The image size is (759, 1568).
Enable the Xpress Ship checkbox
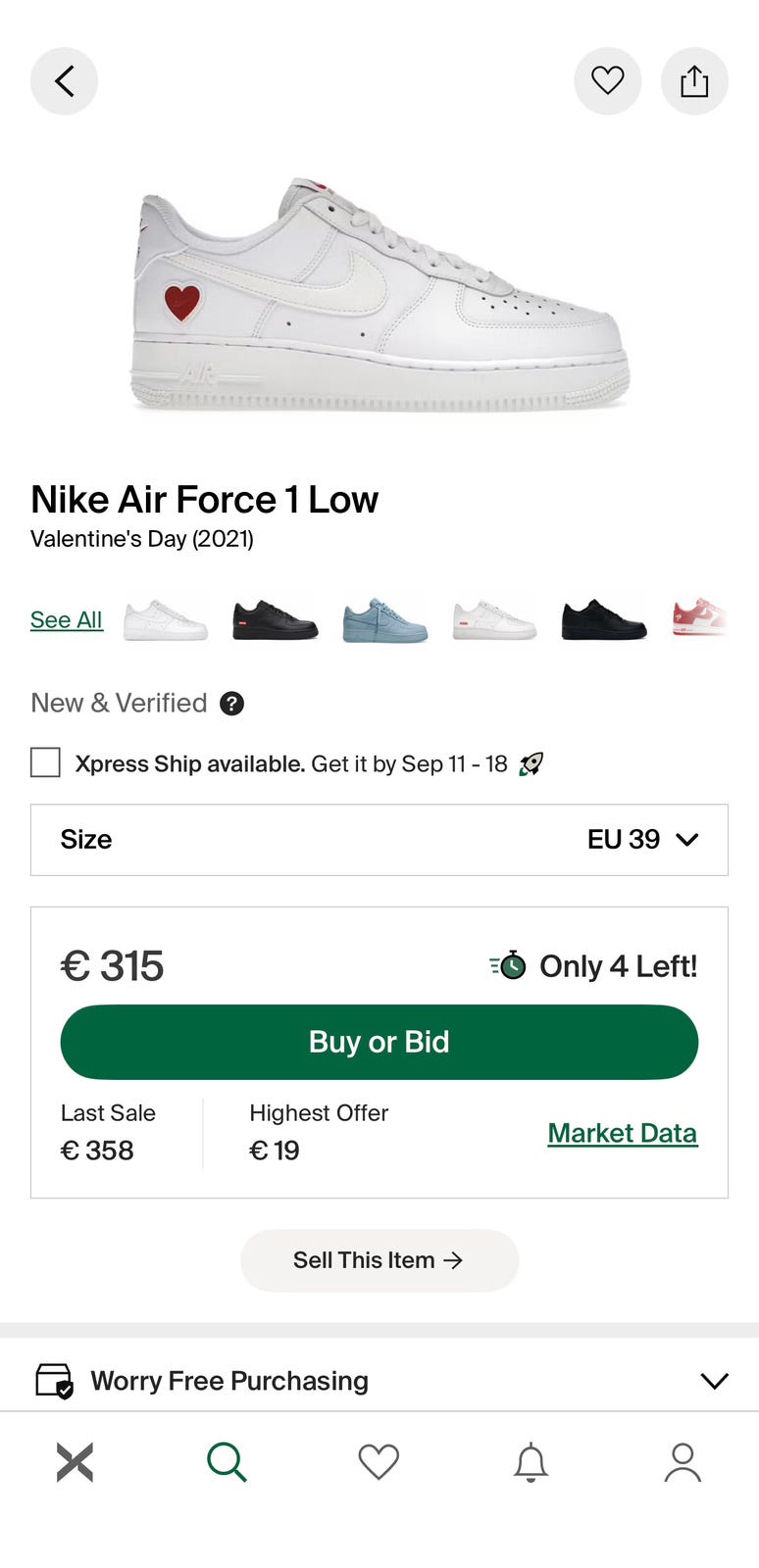45,762
